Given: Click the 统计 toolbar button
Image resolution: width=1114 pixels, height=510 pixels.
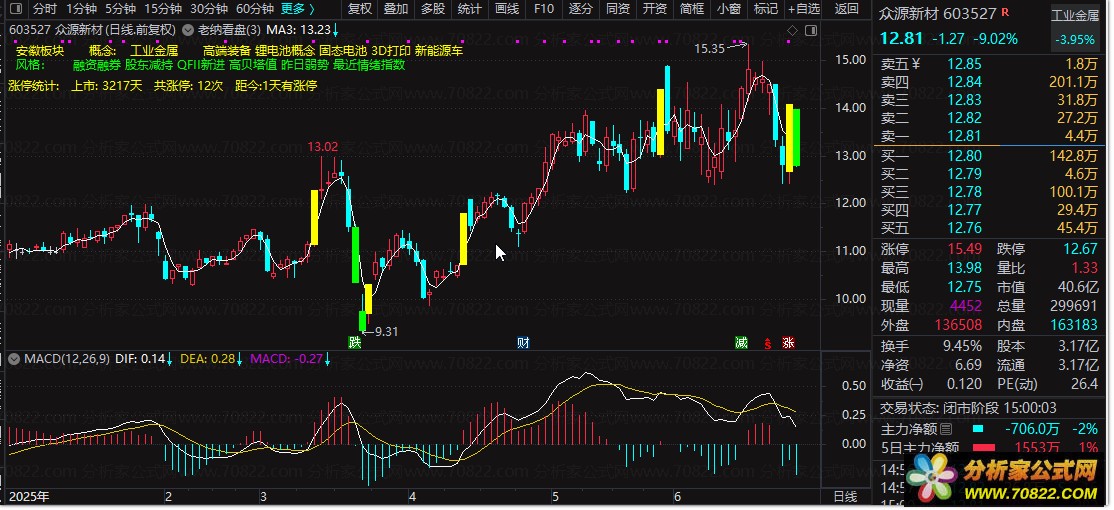Looking at the screenshot, I should [x=470, y=9].
